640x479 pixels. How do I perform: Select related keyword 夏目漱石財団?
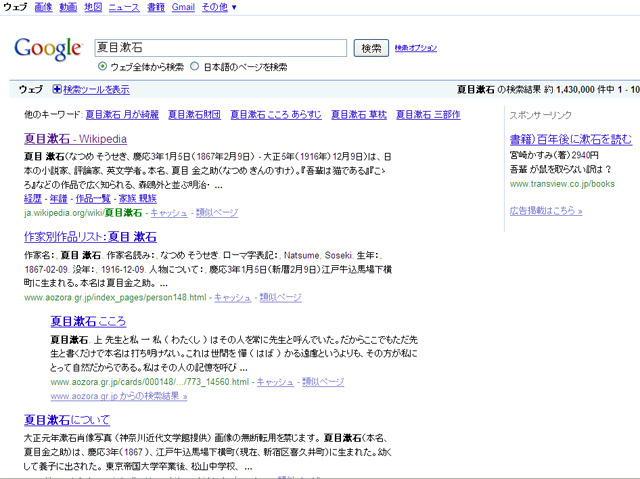(195, 115)
